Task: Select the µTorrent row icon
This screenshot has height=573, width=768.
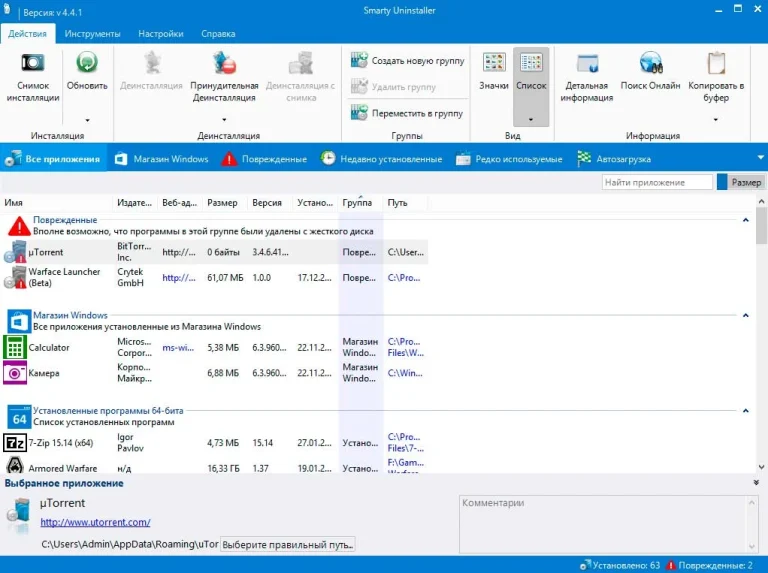Action: [x=15, y=252]
